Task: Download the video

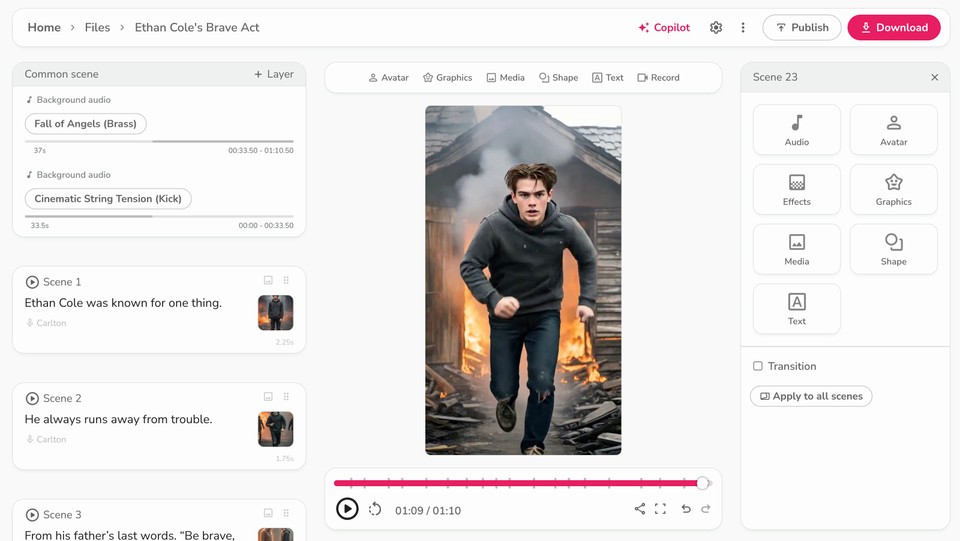Action: tap(894, 28)
